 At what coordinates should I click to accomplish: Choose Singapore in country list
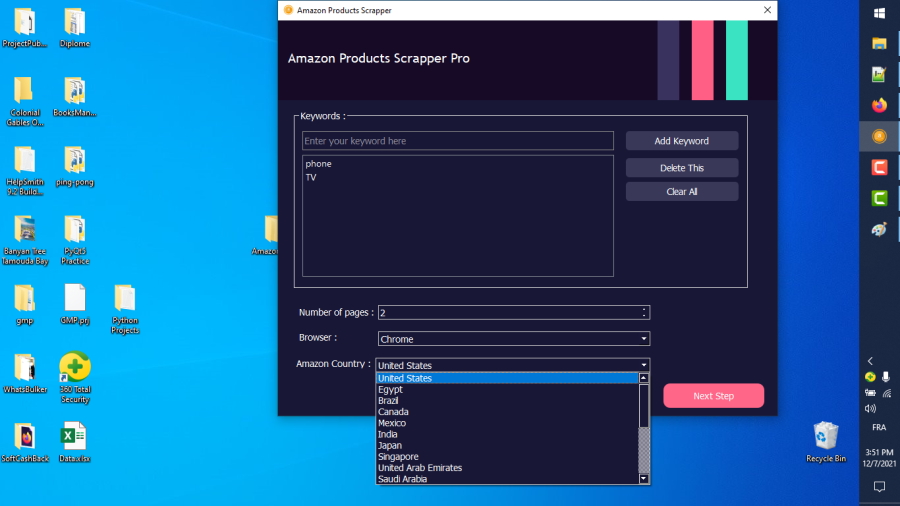(x=507, y=457)
